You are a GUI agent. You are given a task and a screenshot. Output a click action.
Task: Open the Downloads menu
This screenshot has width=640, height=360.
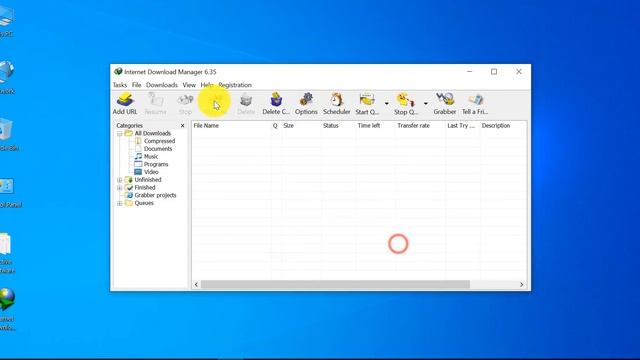pyautogui.click(x=162, y=85)
